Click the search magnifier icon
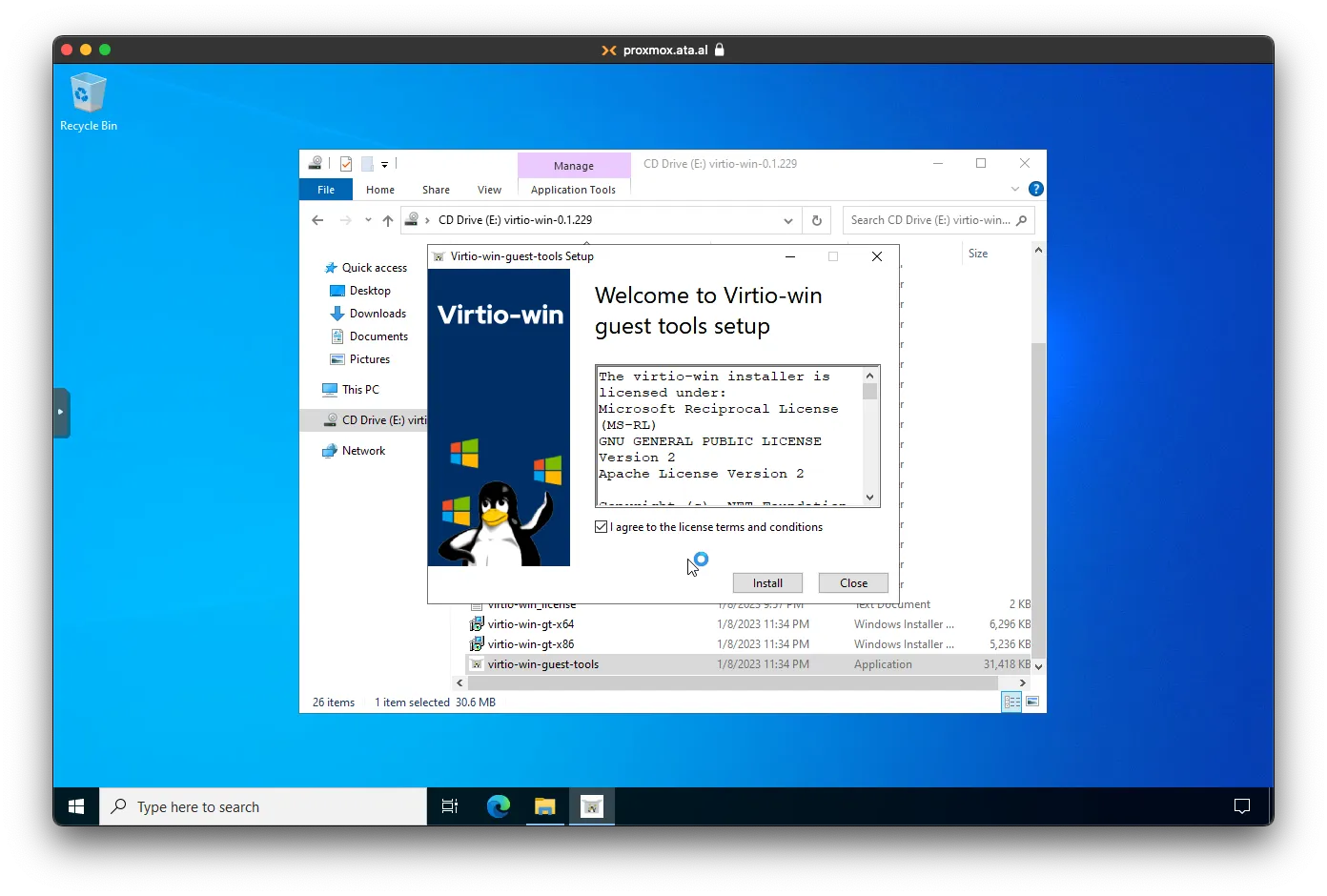This screenshot has height=896, width=1327. coord(1022,220)
